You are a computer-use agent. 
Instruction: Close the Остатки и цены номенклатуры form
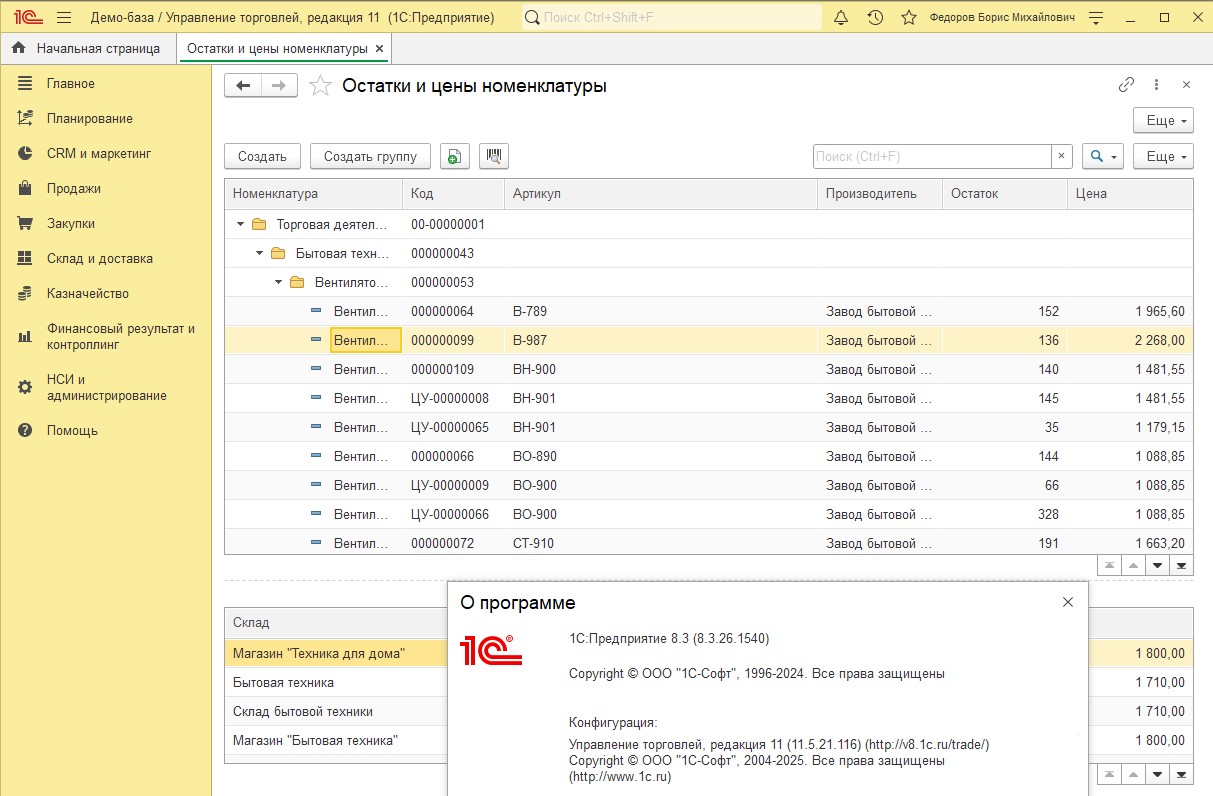(1186, 85)
